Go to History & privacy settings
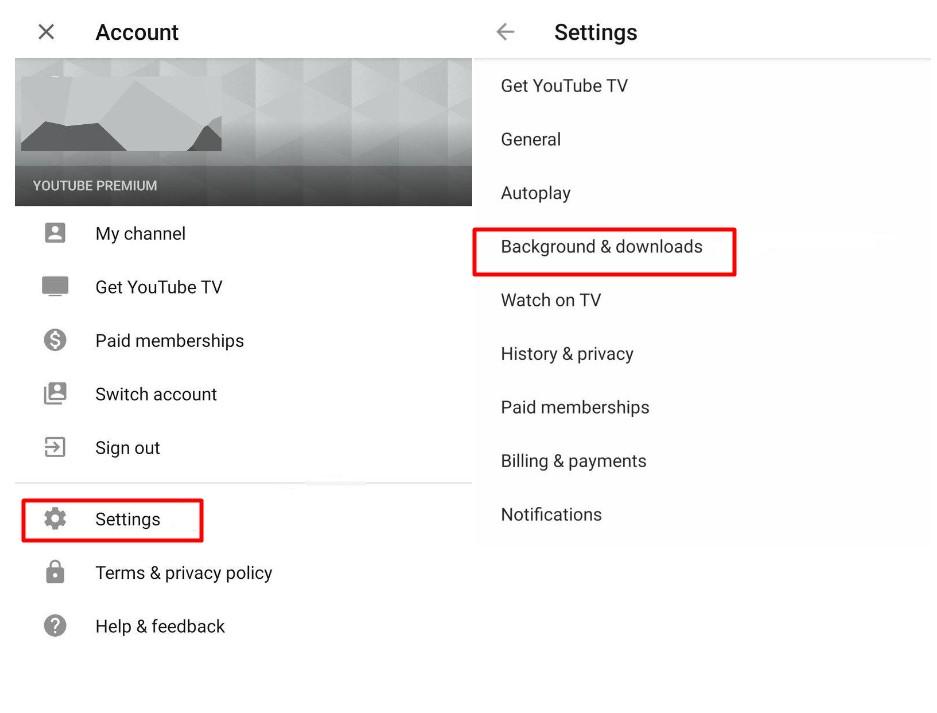 (x=567, y=354)
